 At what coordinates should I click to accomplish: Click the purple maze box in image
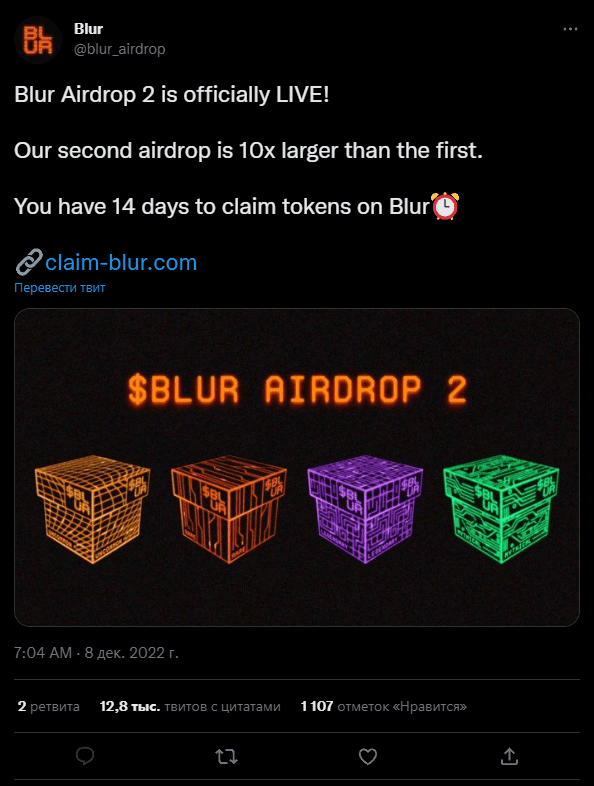point(365,508)
